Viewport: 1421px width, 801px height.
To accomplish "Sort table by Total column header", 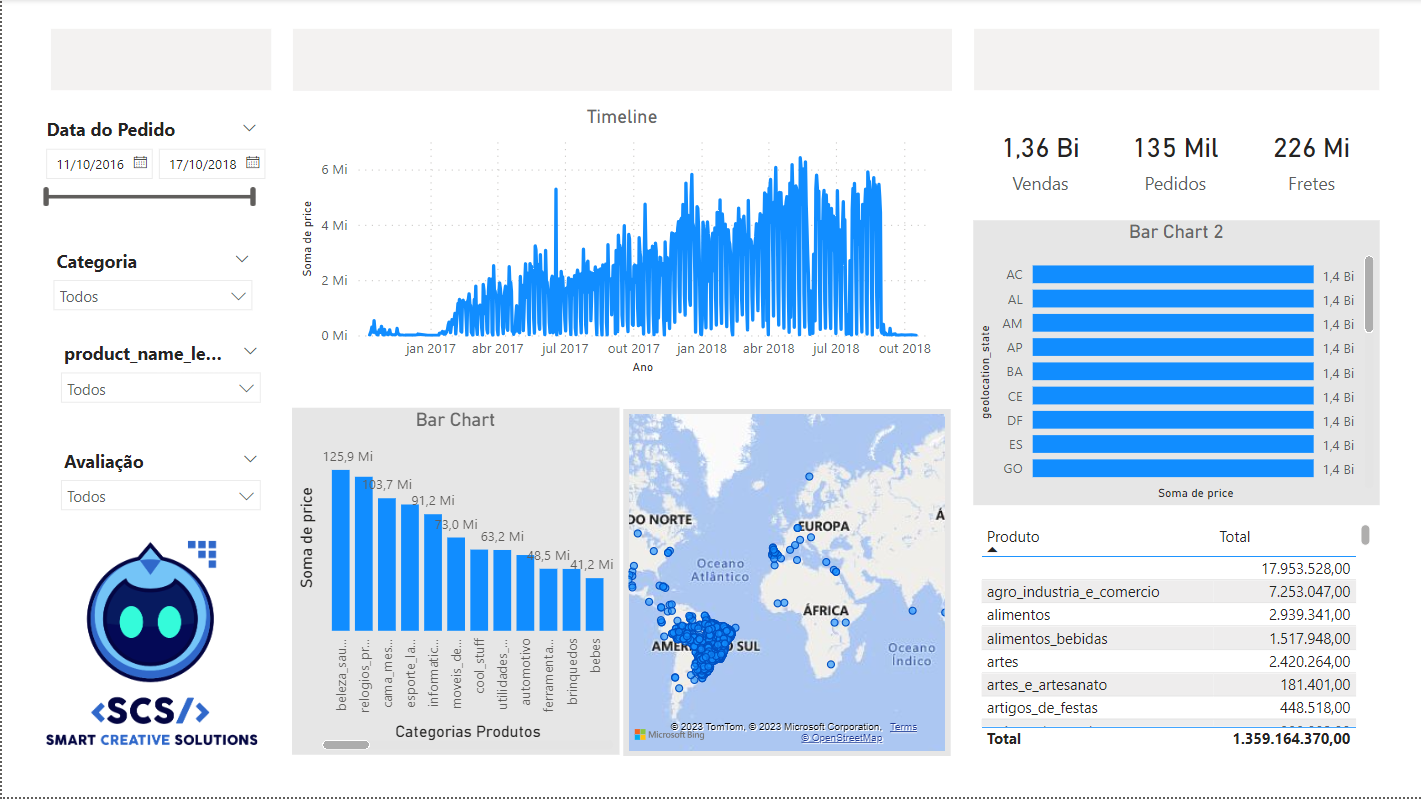I will click(1235, 537).
